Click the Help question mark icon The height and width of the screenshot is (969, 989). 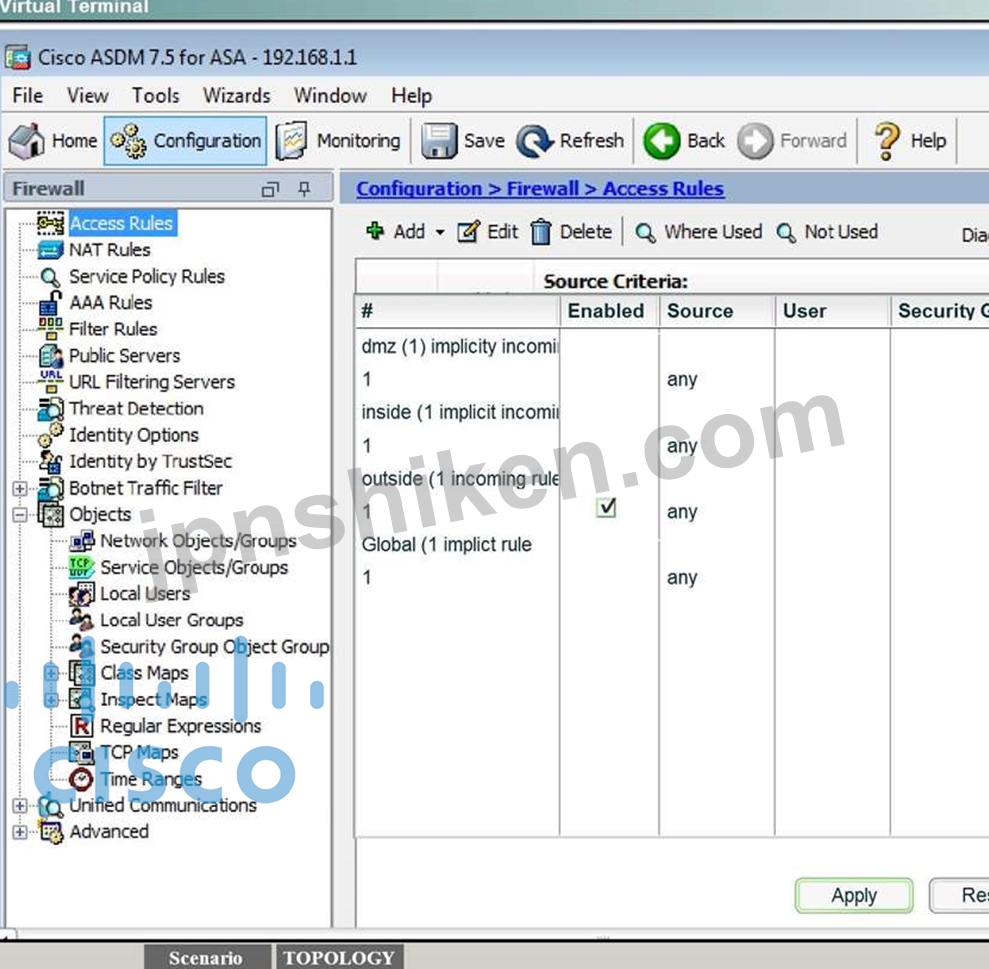887,141
